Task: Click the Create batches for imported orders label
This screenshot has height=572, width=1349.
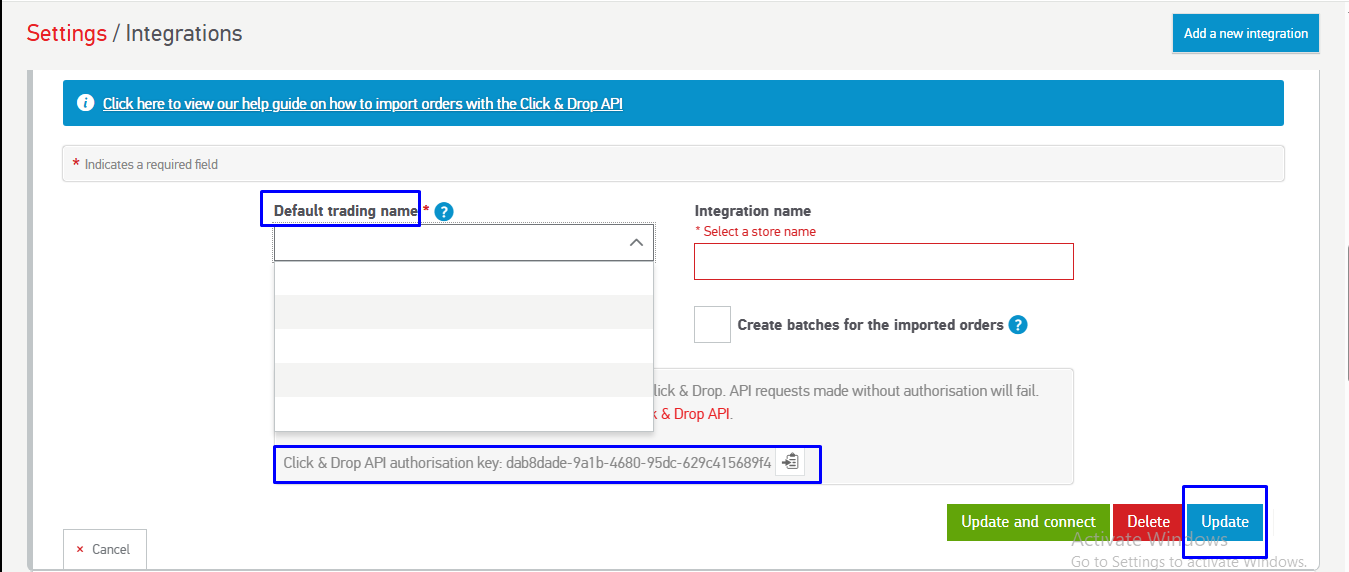Action: pyautogui.click(x=870, y=325)
